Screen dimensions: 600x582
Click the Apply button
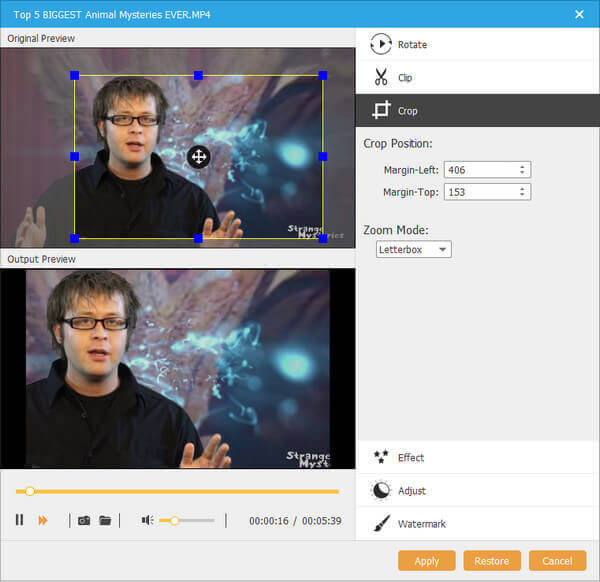tap(426, 561)
